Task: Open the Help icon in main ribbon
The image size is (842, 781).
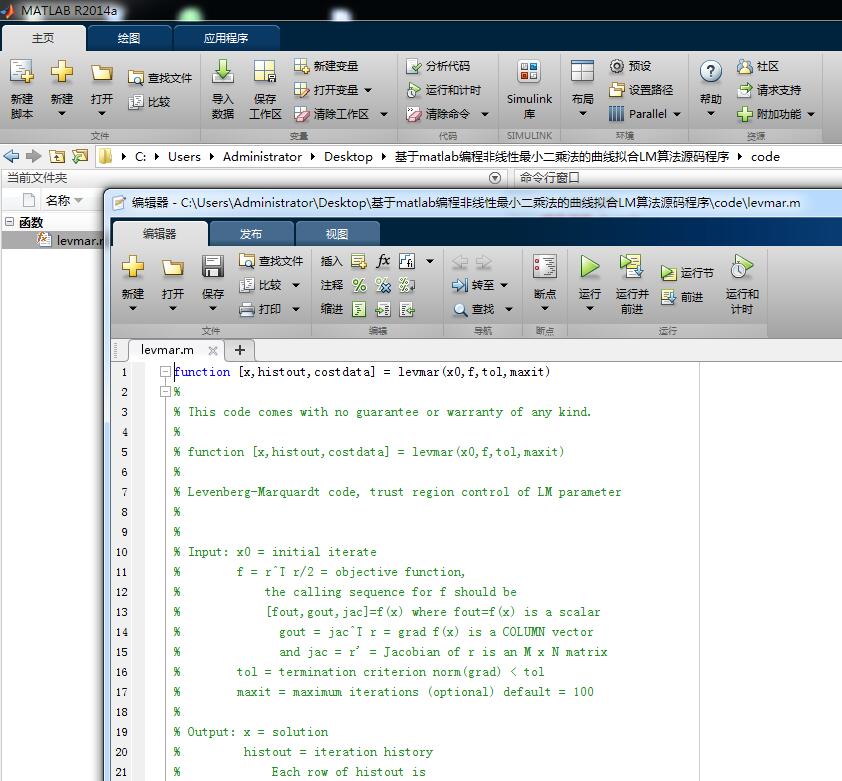Action: pyautogui.click(x=710, y=71)
